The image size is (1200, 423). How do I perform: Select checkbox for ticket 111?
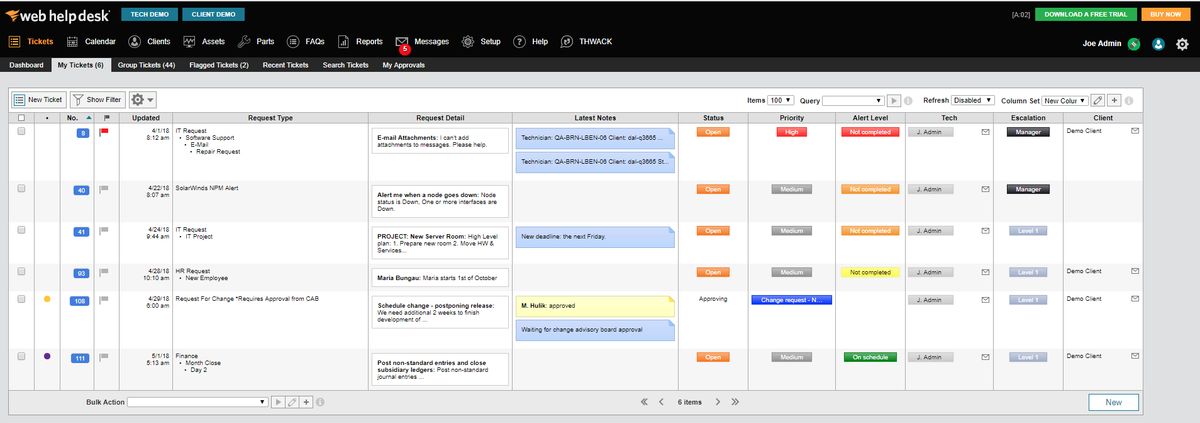tap(21, 357)
